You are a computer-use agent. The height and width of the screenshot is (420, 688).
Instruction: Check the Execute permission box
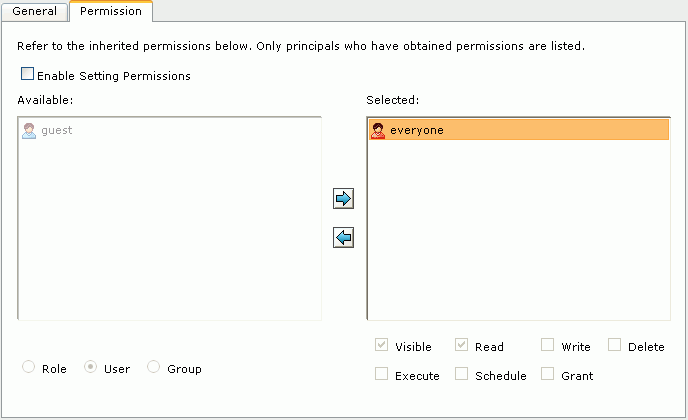pyautogui.click(x=381, y=374)
